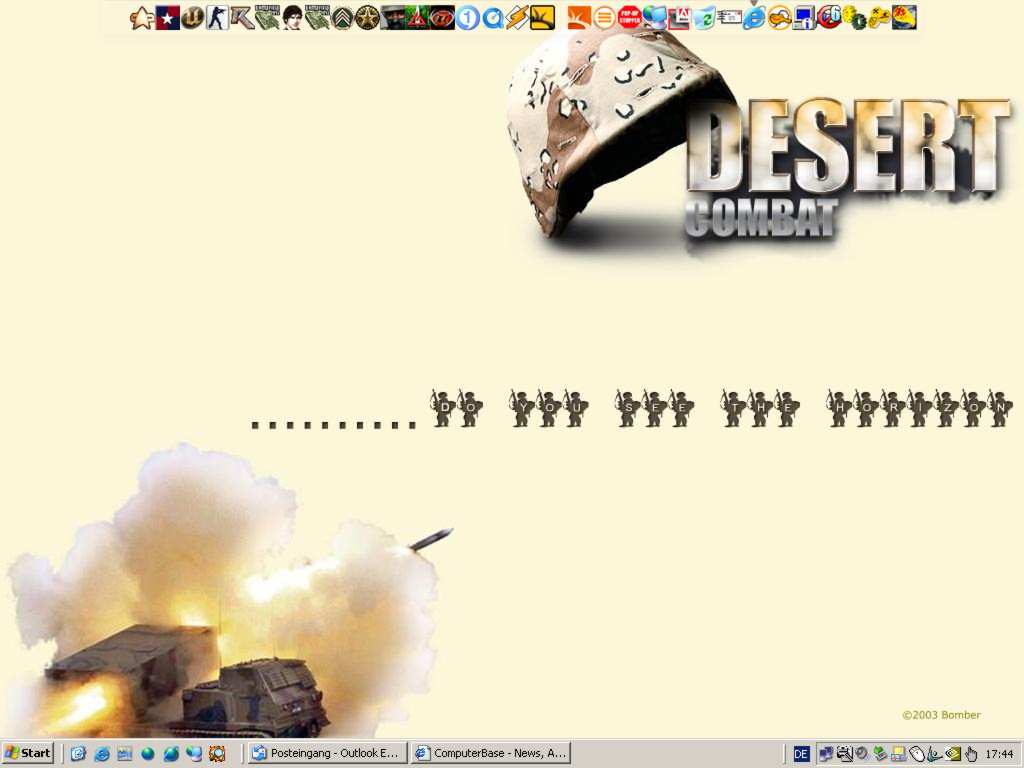This screenshot has height=768, width=1024.
Task: Click the orange sunburst square icon
Action: pos(579,18)
